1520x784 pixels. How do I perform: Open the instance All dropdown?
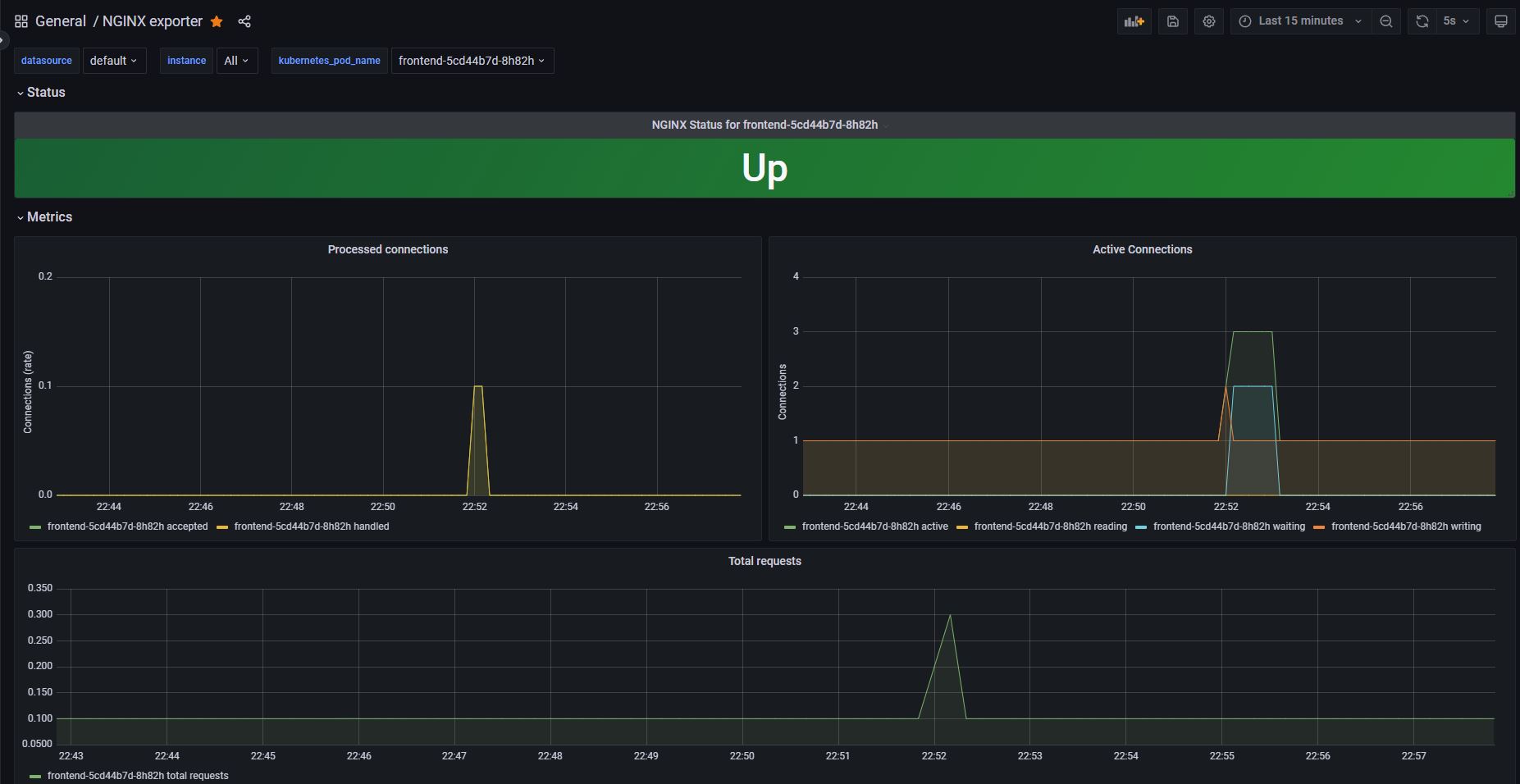(x=237, y=61)
